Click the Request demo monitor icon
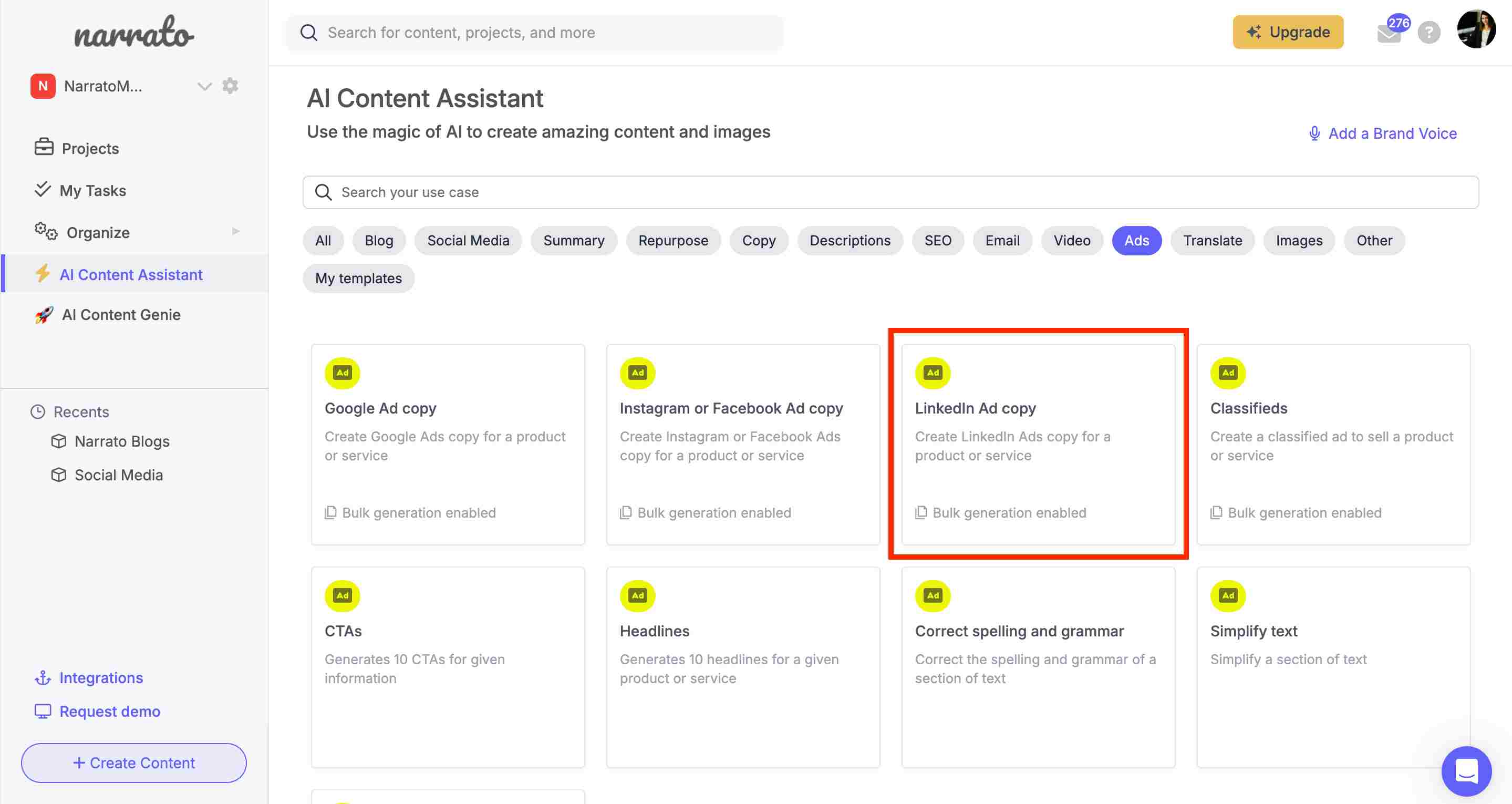This screenshot has height=804, width=1512. [43, 710]
